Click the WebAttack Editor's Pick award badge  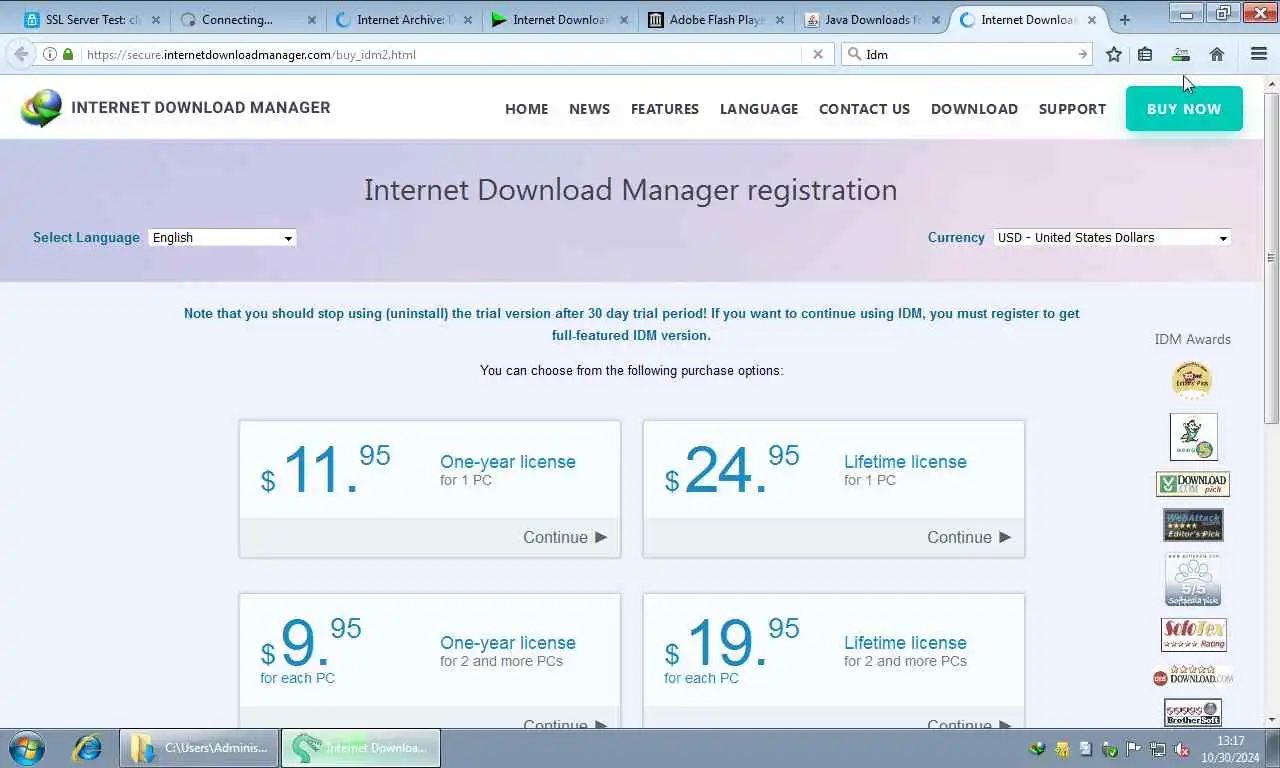point(1193,525)
